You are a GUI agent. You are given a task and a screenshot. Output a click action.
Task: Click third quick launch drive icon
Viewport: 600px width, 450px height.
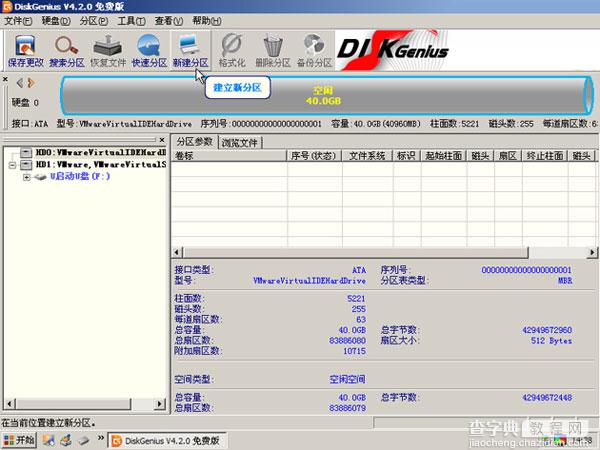pyautogui.click(x=84, y=440)
